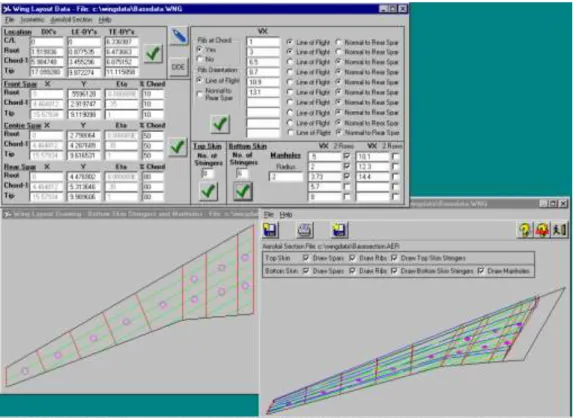Click the exit door icon in isometric window
This screenshot has width=573, height=418.
pyautogui.click(x=559, y=230)
